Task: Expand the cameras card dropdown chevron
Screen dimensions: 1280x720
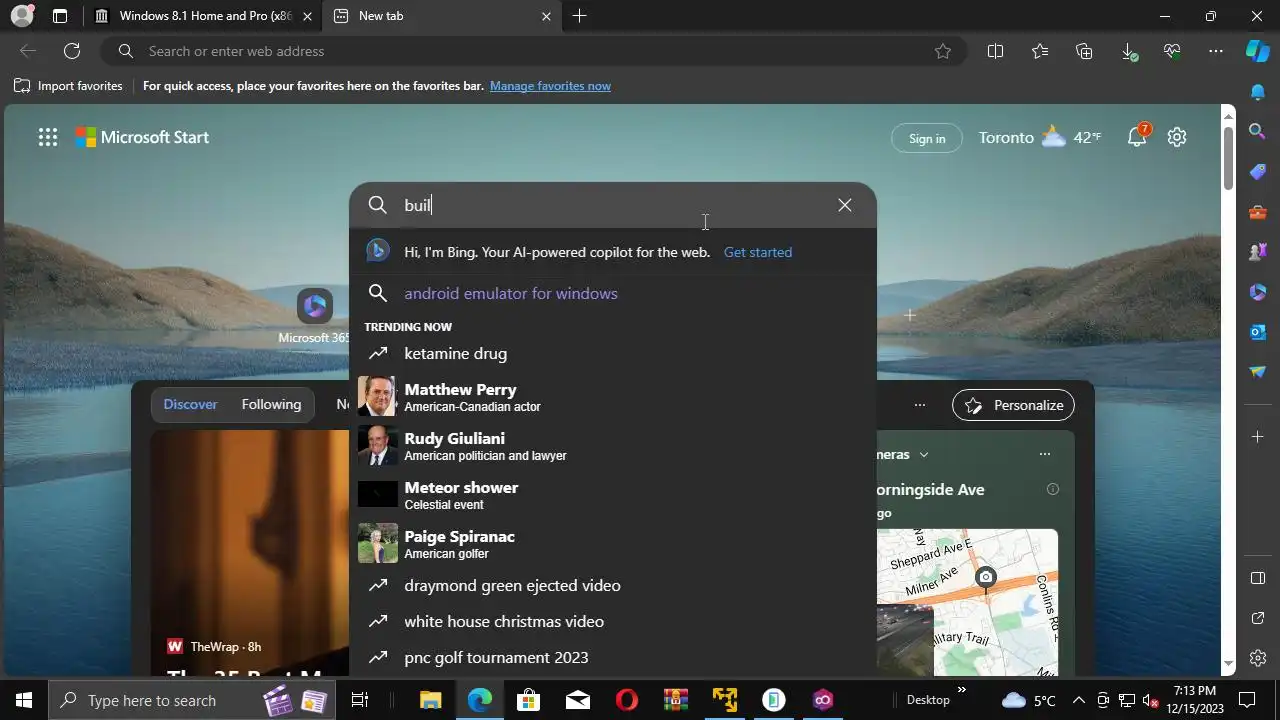Action: pyautogui.click(x=924, y=454)
